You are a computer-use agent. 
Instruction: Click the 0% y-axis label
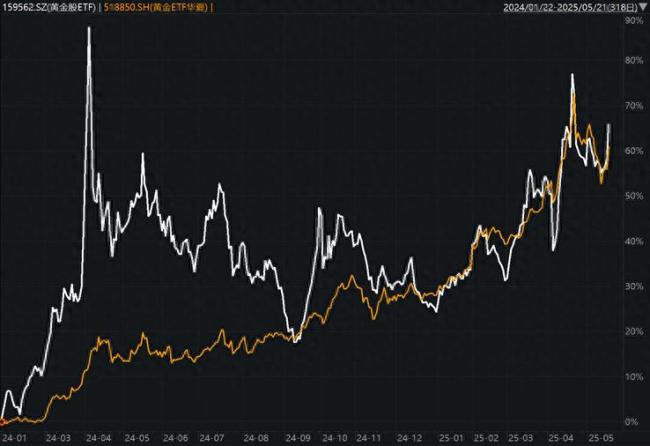click(631, 422)
